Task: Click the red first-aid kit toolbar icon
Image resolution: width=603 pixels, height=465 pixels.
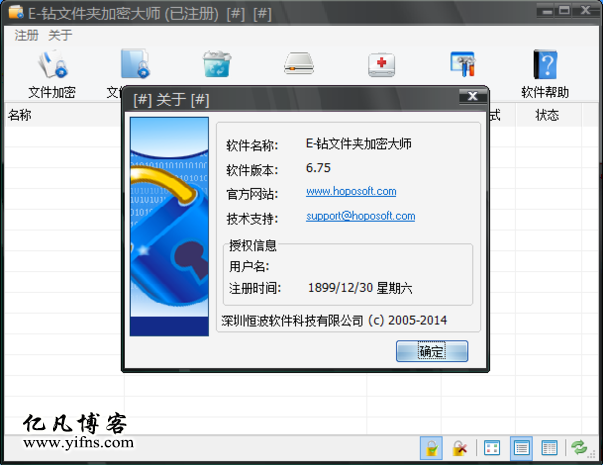Action: [381, 65]
